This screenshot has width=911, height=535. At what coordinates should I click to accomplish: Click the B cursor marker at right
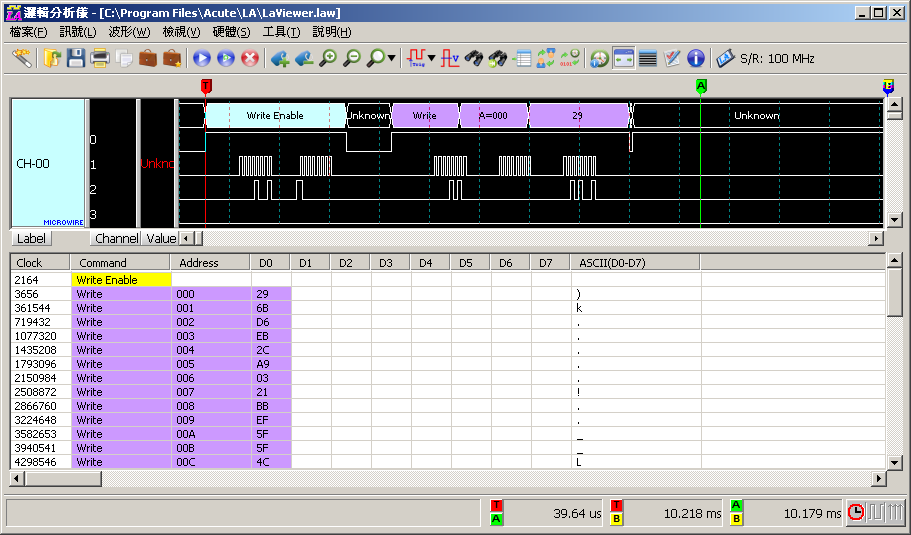click(x=888, y=87)
